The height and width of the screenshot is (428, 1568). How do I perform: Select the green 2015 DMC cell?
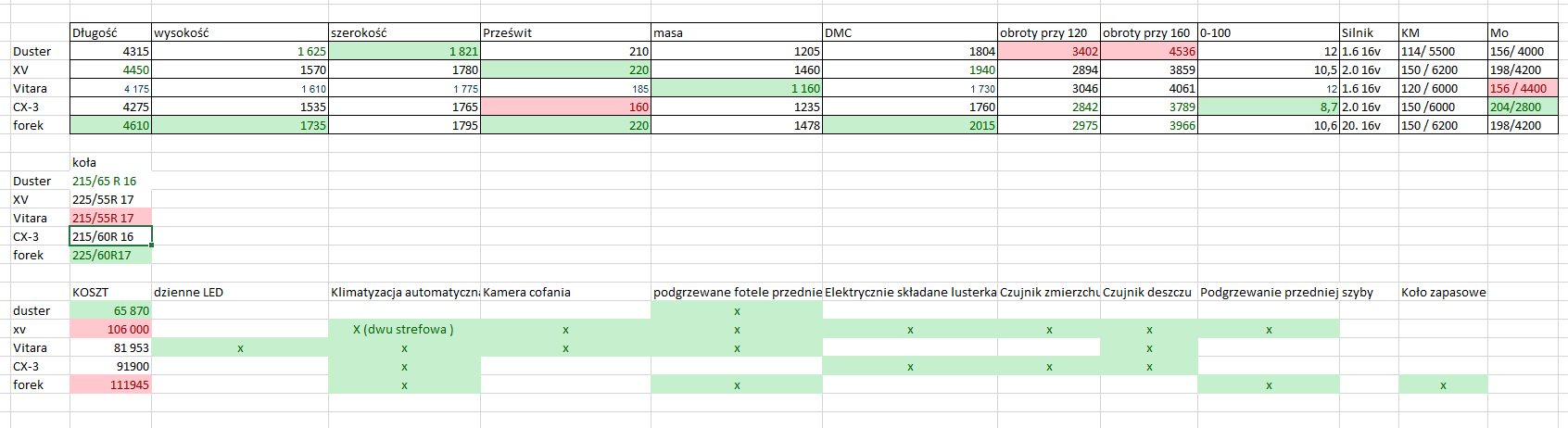[x=910, y=125]
